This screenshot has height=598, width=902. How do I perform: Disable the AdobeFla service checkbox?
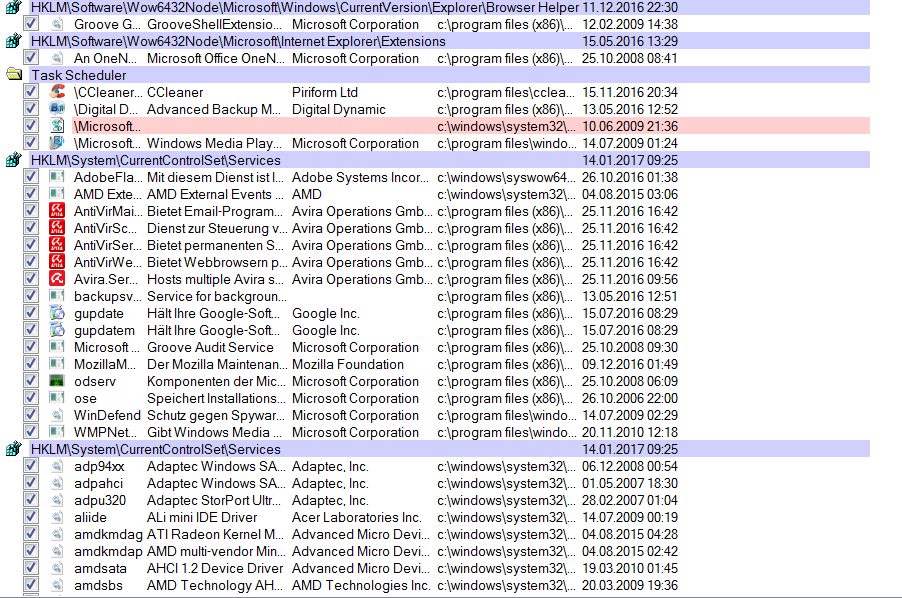(x=31, y=177)
